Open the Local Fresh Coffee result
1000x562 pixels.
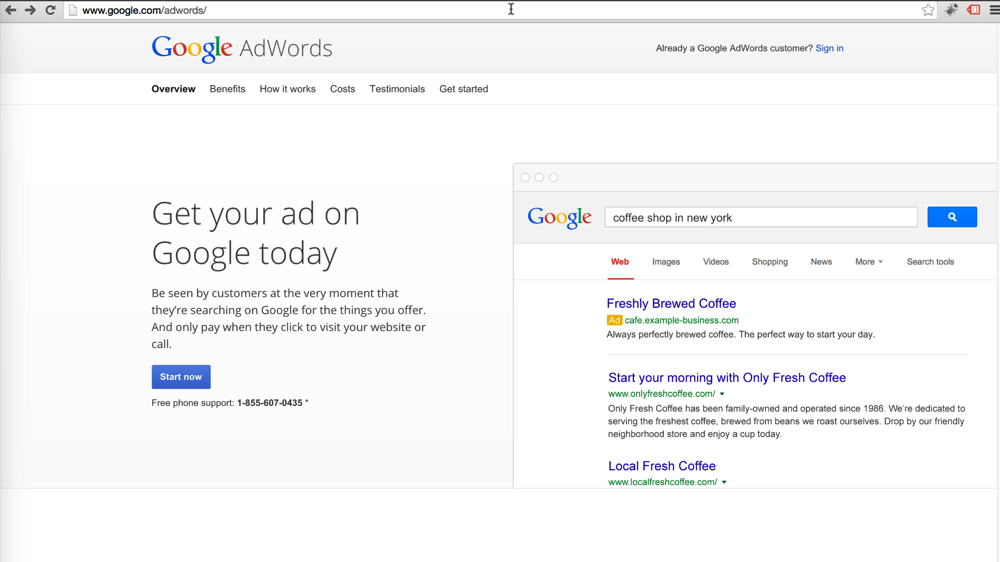(662, 466)
